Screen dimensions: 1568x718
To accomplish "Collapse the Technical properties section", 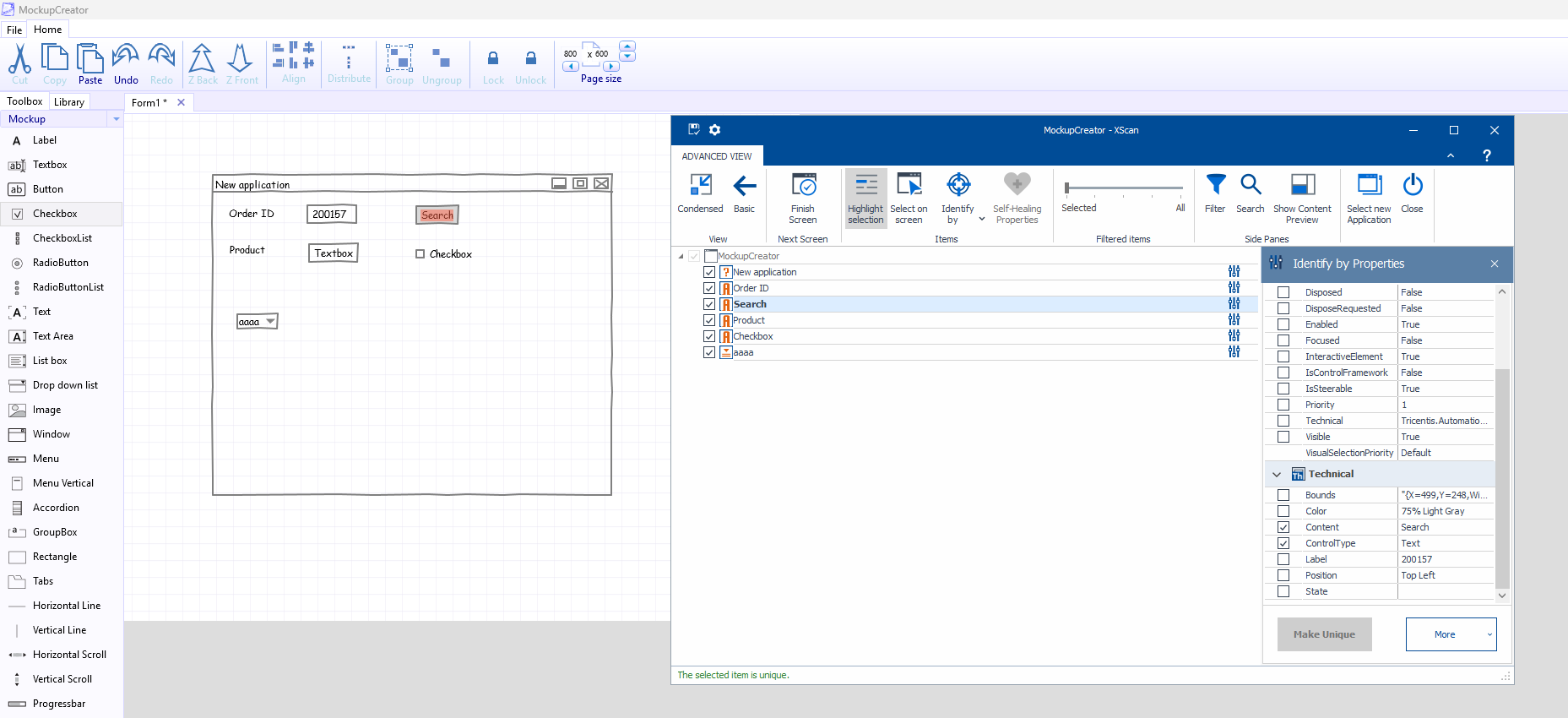I will [x=1277, y=475].
